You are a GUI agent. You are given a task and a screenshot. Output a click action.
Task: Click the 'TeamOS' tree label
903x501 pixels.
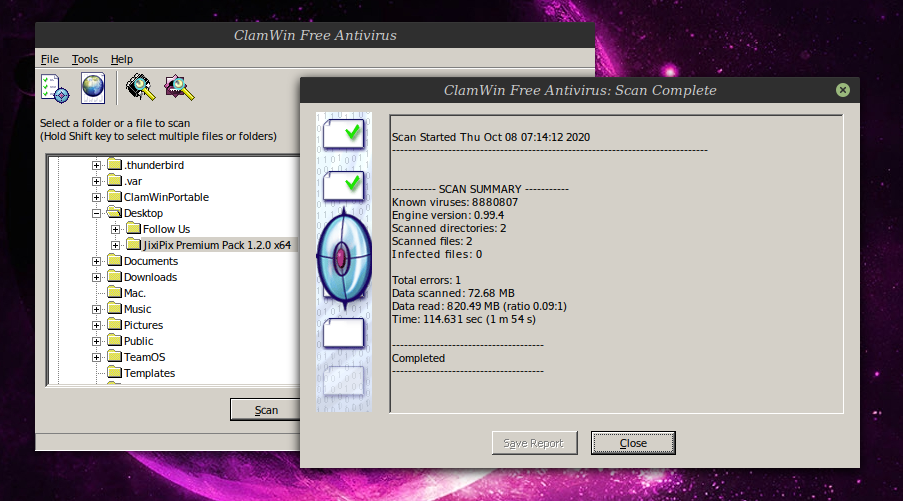145,358
